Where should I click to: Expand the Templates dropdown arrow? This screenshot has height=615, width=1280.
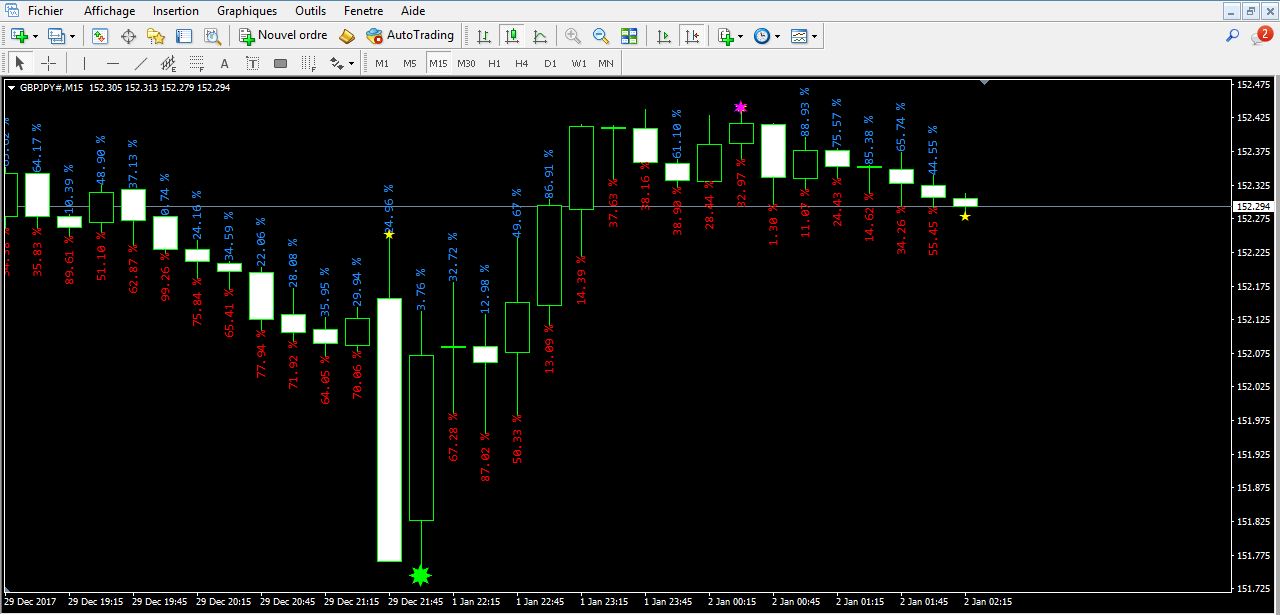click(x=815, y=37)
